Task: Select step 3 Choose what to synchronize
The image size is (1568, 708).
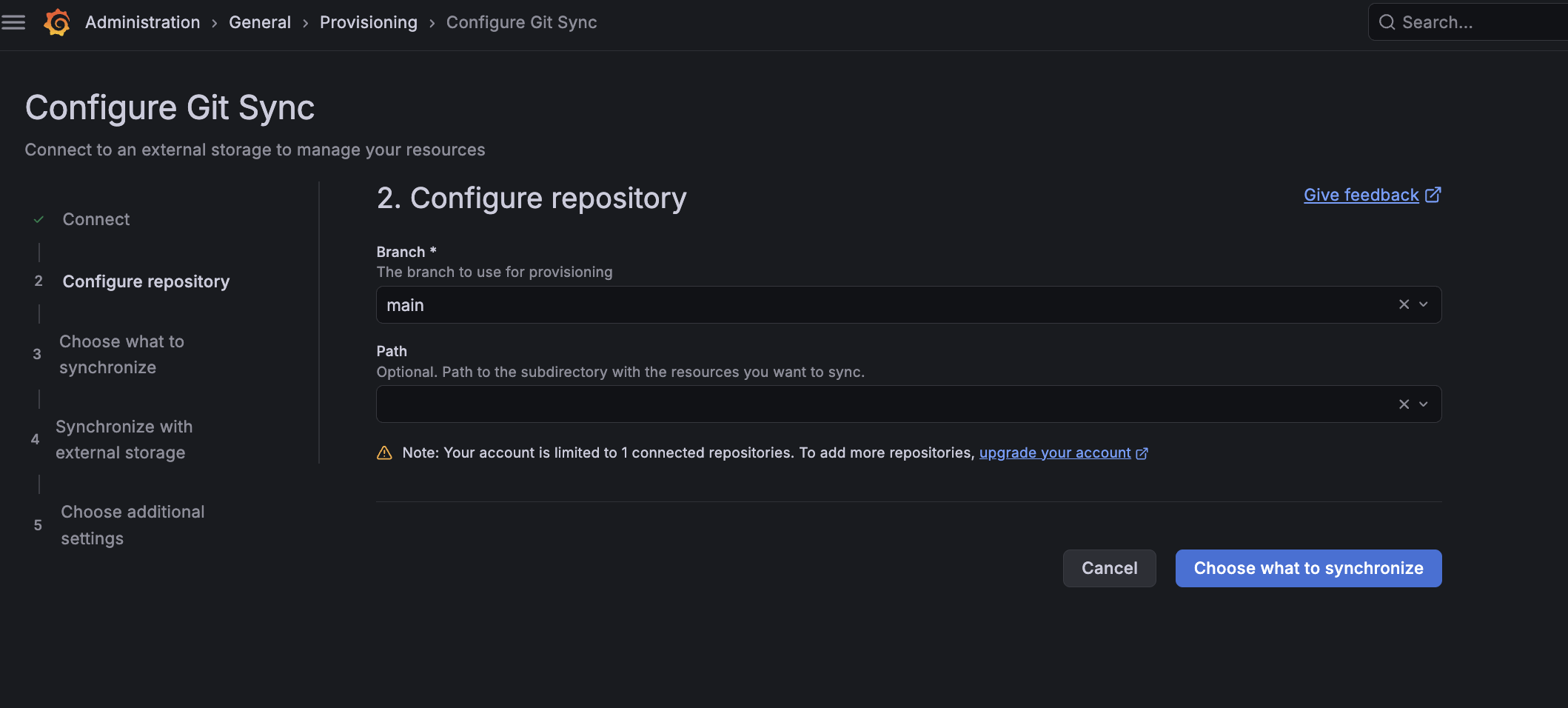Action: coord(121,355)
